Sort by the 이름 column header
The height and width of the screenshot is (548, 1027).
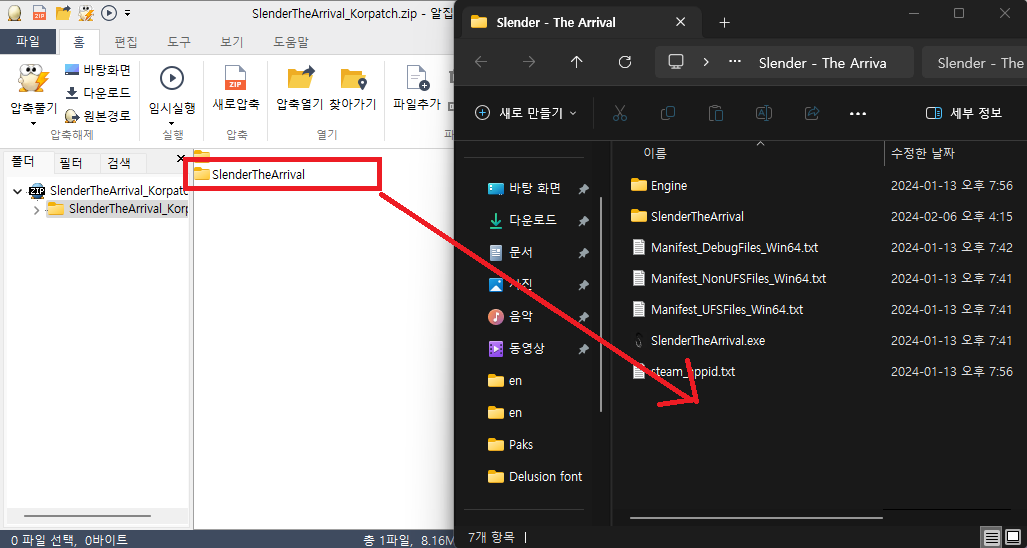point(655,154)
